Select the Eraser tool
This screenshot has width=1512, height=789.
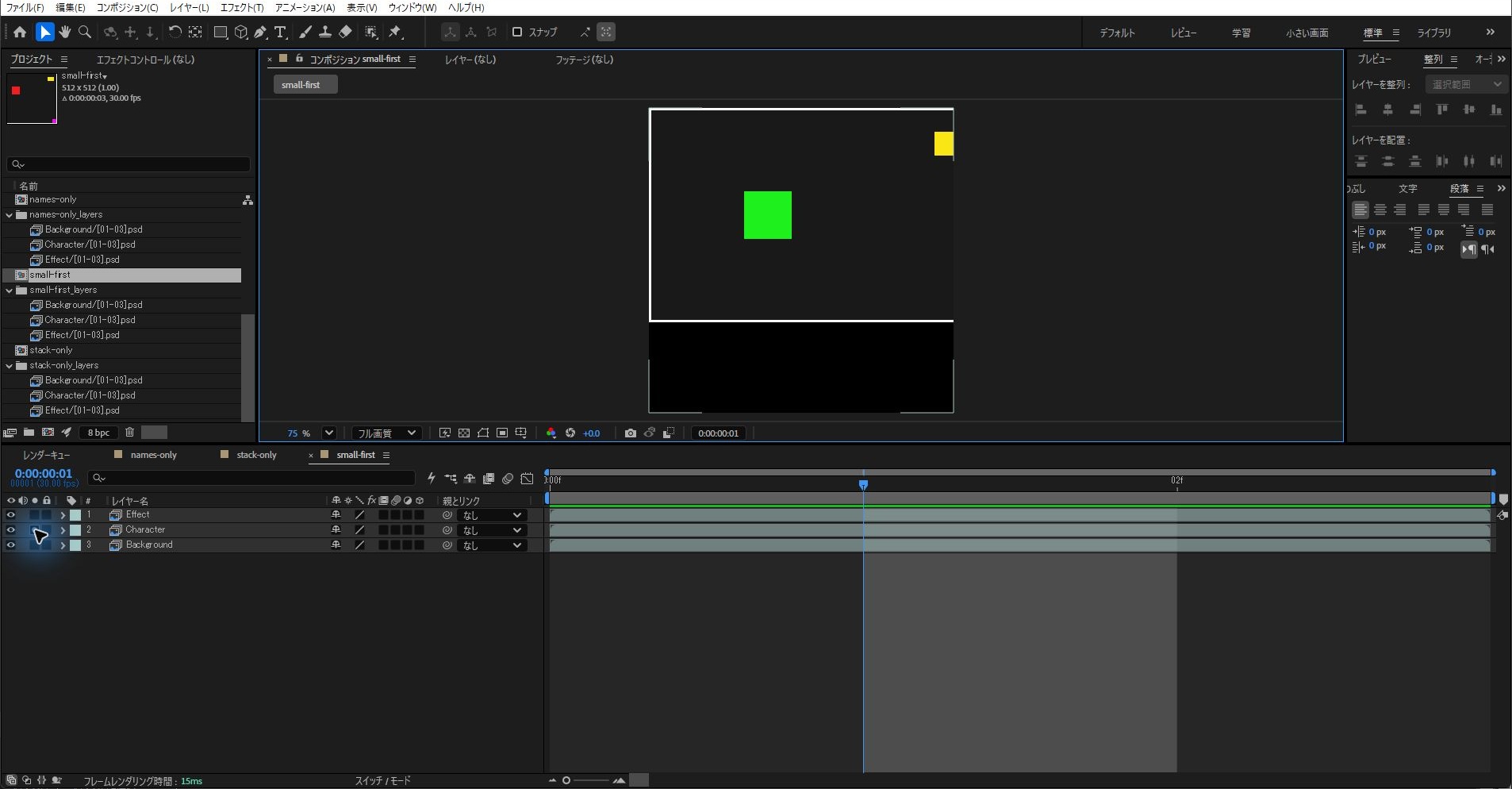click(345, 33)
